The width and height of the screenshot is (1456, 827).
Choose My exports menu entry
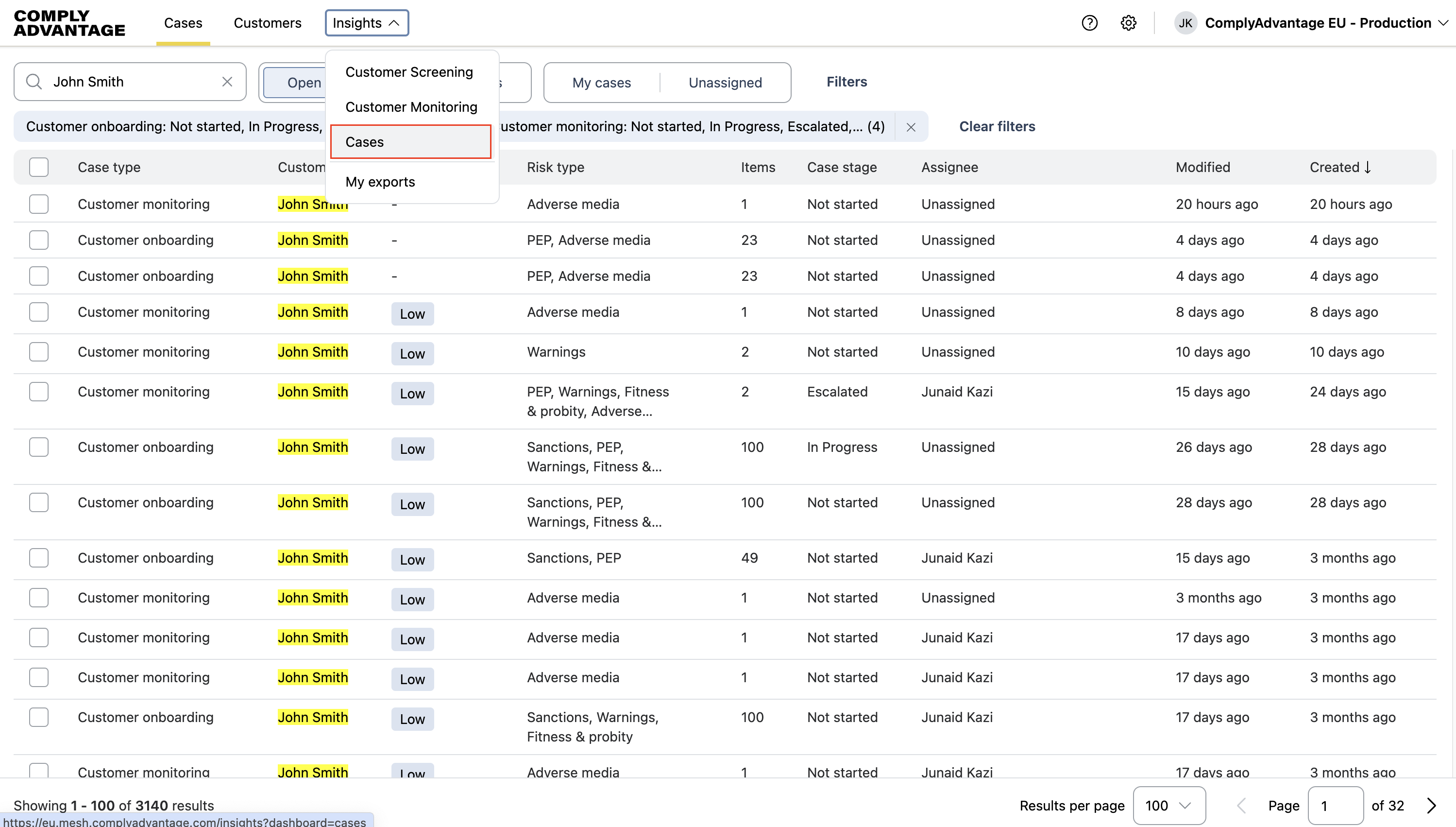(380, 182)
